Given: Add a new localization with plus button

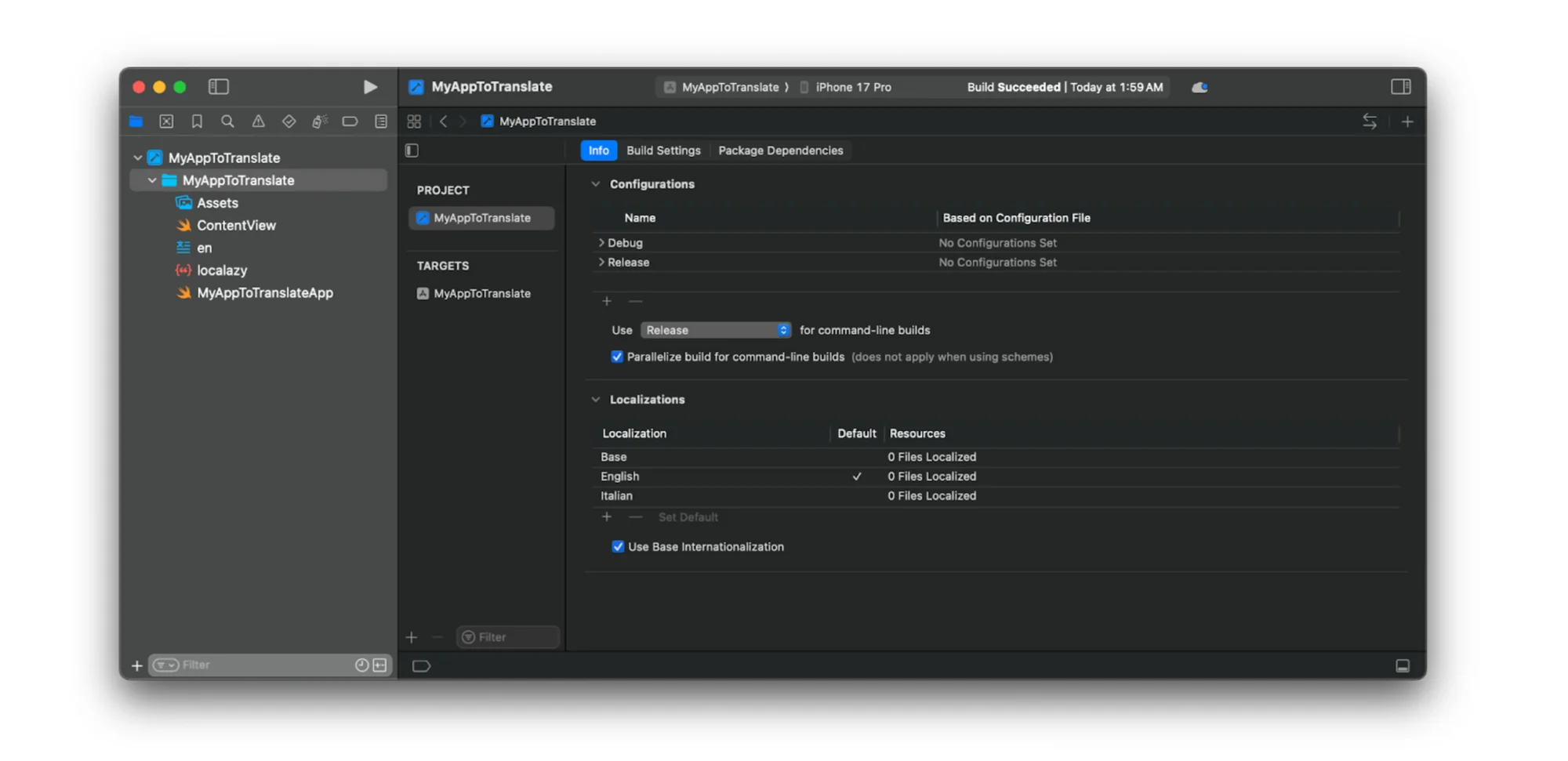Looking at the screenshot, I should tap(606, 517).
